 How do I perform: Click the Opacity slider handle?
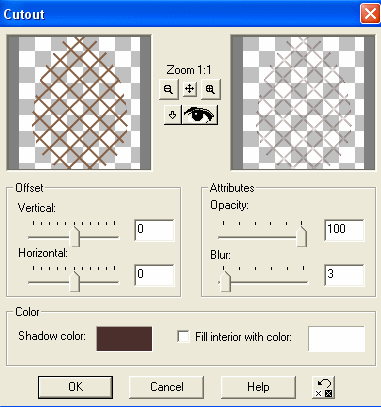click(x=301, y=236)
